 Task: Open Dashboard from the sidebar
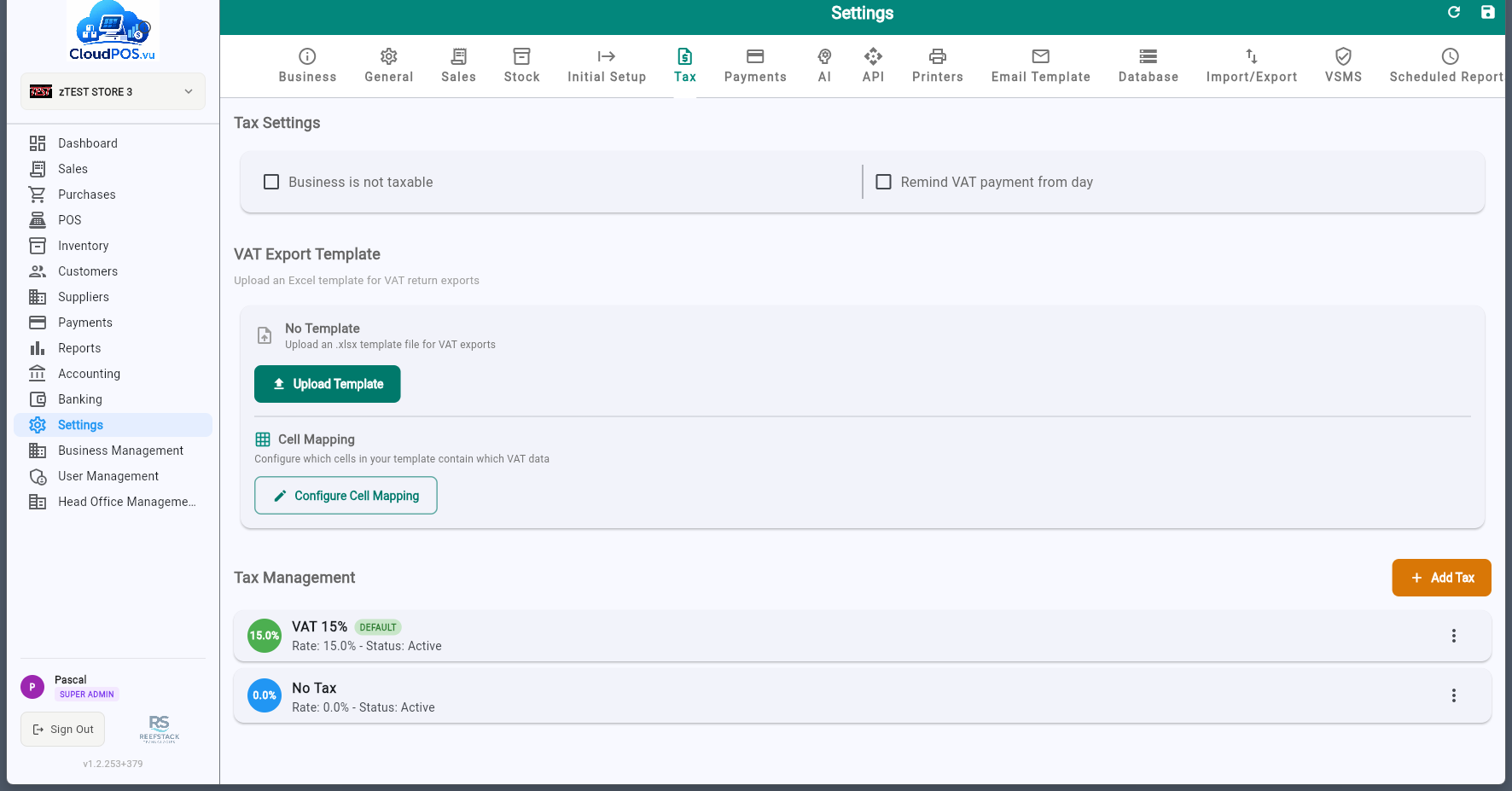pos(113,143)
